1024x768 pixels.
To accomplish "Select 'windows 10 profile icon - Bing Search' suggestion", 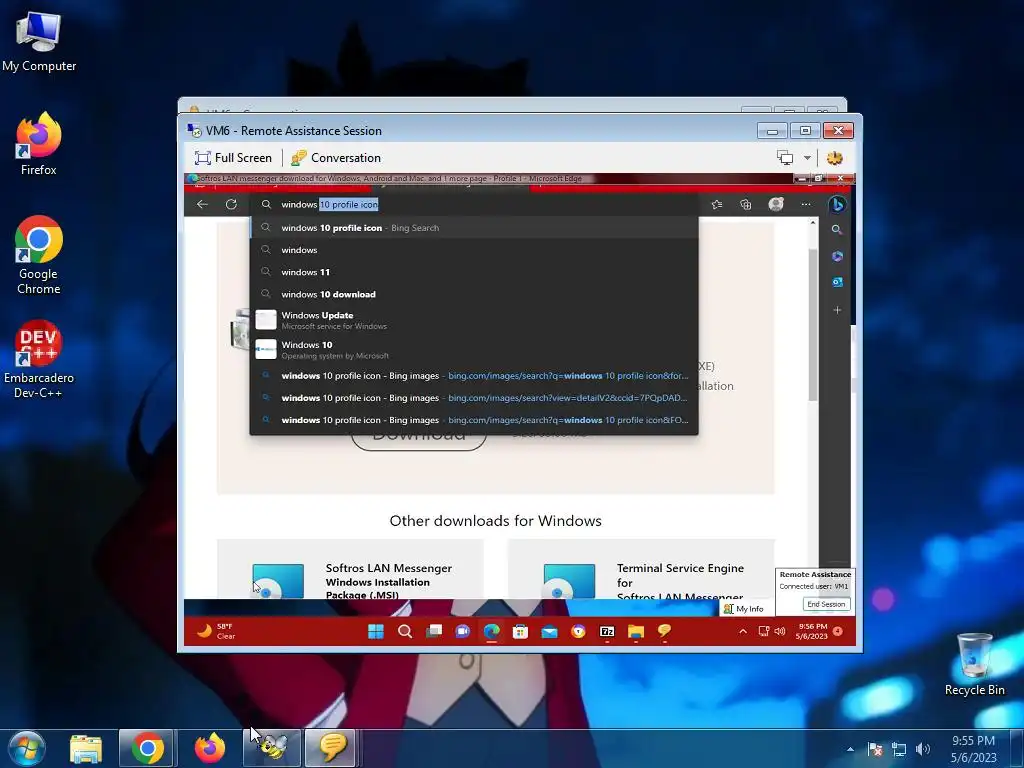I will (x=475, y=228).
